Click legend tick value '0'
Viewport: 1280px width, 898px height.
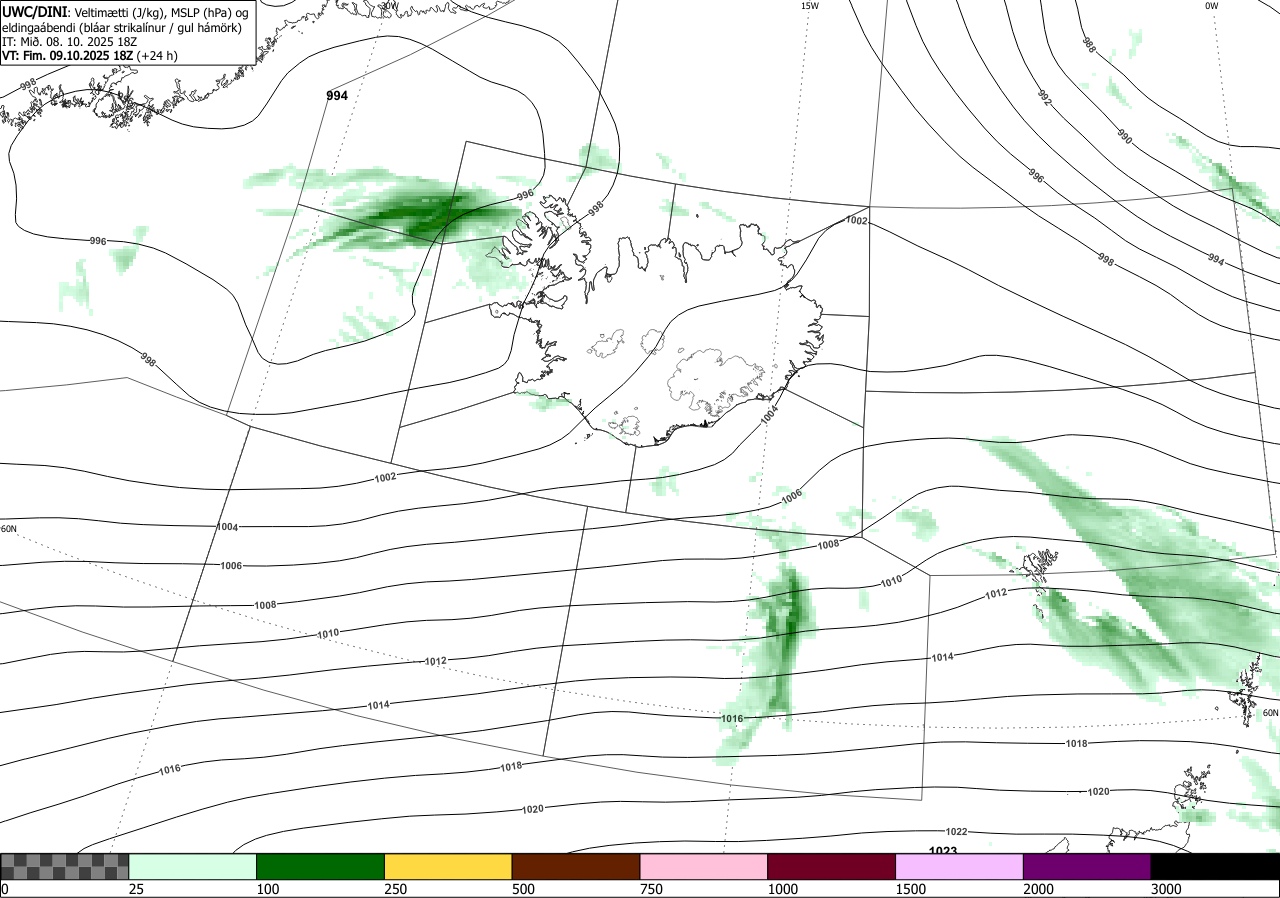[4, 889]
